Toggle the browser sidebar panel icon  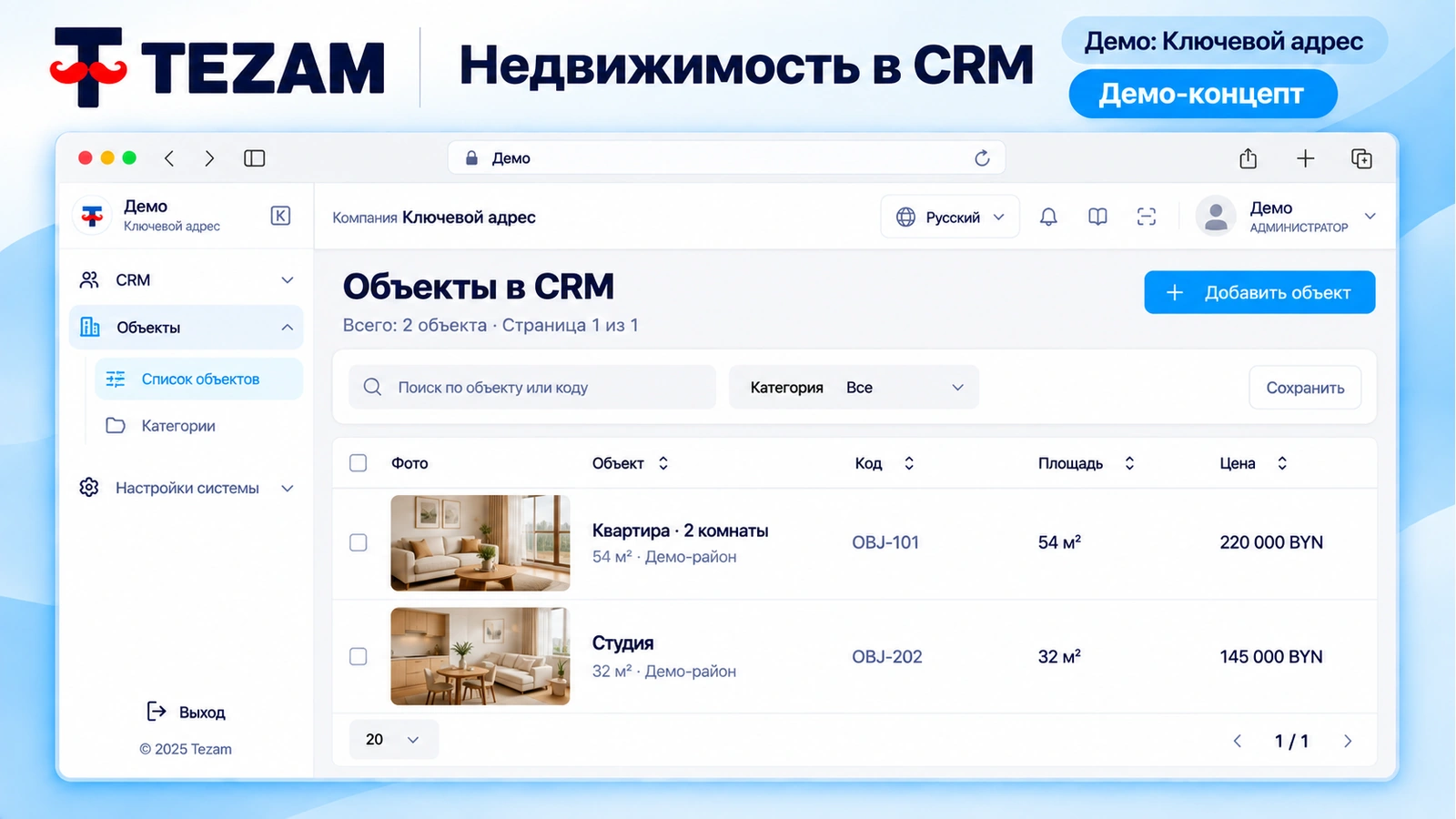255,158
